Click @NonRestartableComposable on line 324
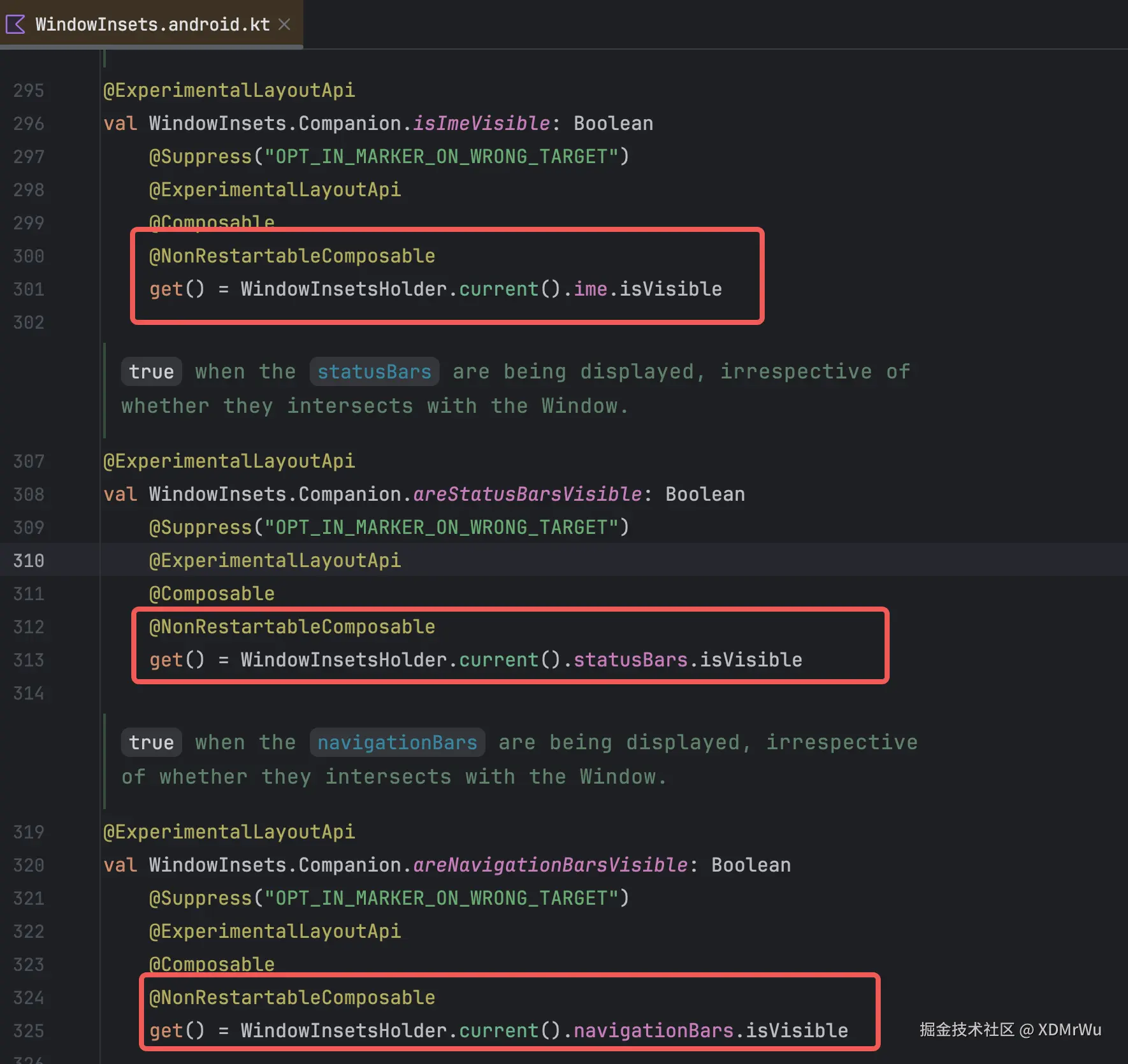Screen dimensions: 1128x1064 coord(292,997)
